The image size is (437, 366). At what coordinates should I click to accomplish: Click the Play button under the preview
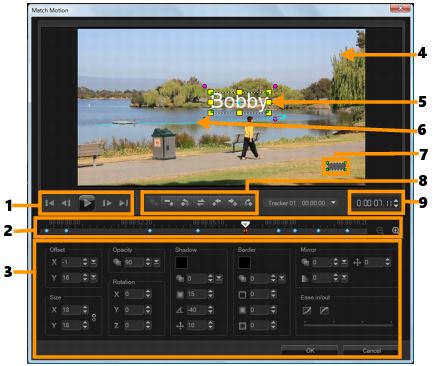(87, 203)
